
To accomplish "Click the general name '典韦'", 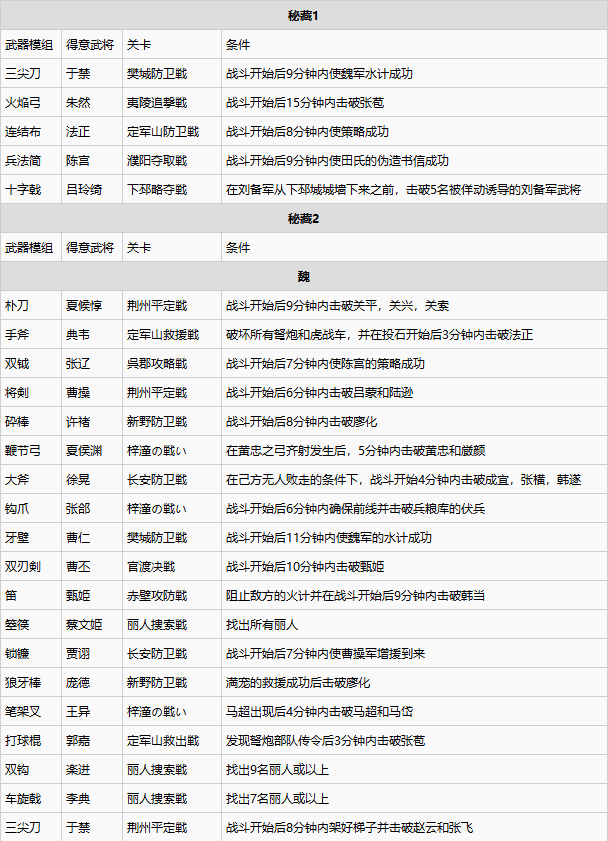I will coord(78,334).
